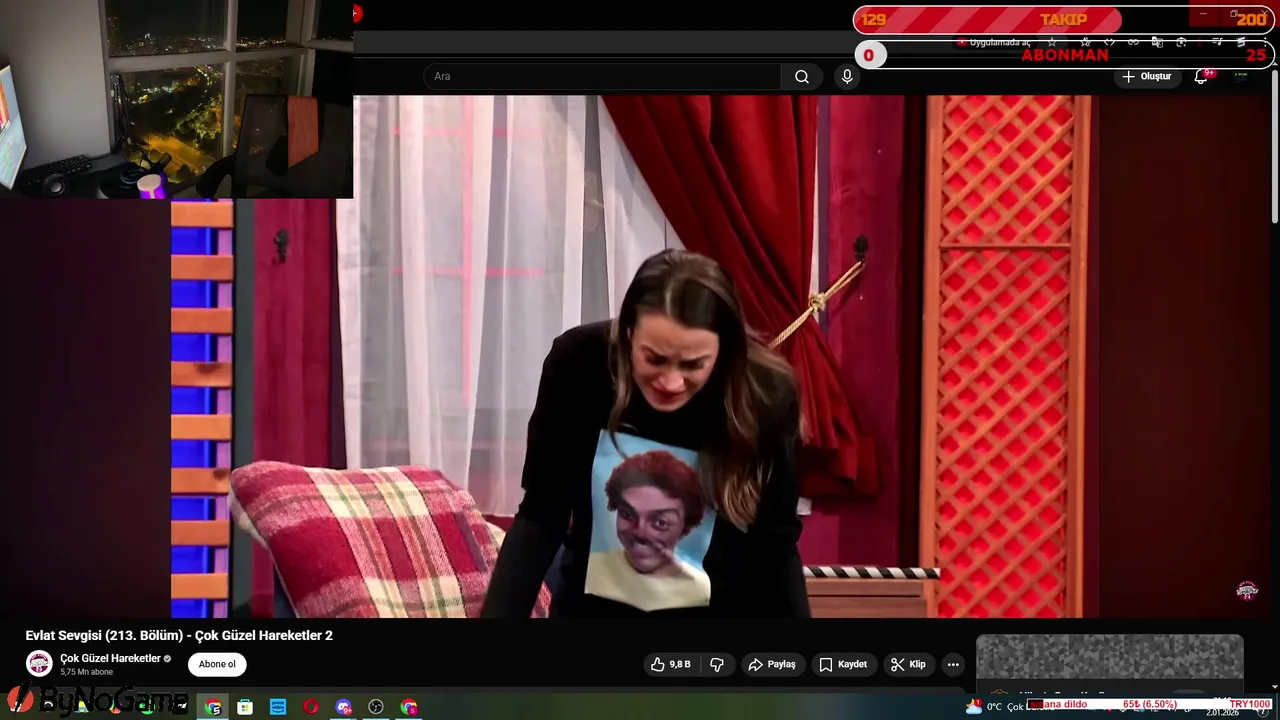Viewport: 1280px width, 720px height.
Task: Click the channel watermark in video corner
Action: [x=1247, y=590]
